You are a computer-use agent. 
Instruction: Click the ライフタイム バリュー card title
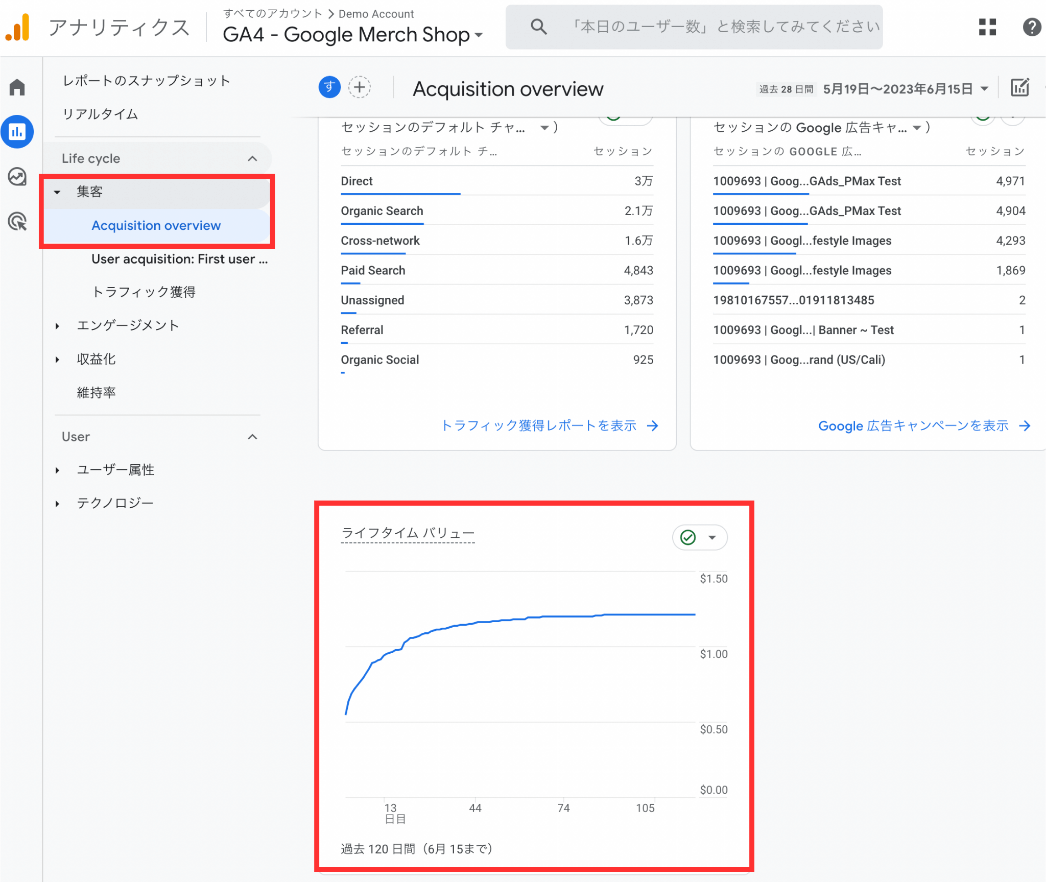click(x=408, y=533)
